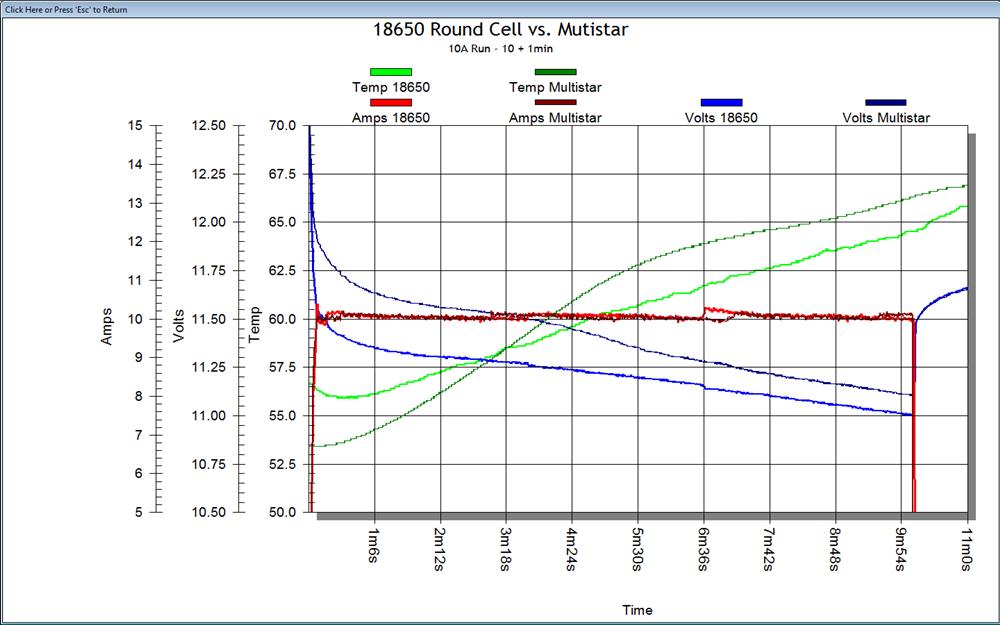Image resolution: width=1000 pixels, height=625 pixels.
Task: Click the '11.50' Volts axis value
Action: click(x=209, y=319)
